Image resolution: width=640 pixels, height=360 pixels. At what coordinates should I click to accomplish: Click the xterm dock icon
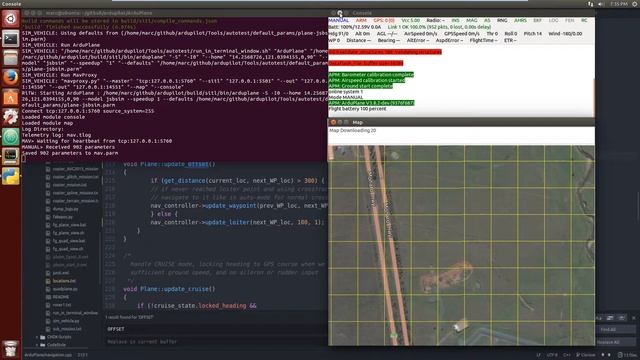coord(11,156)
